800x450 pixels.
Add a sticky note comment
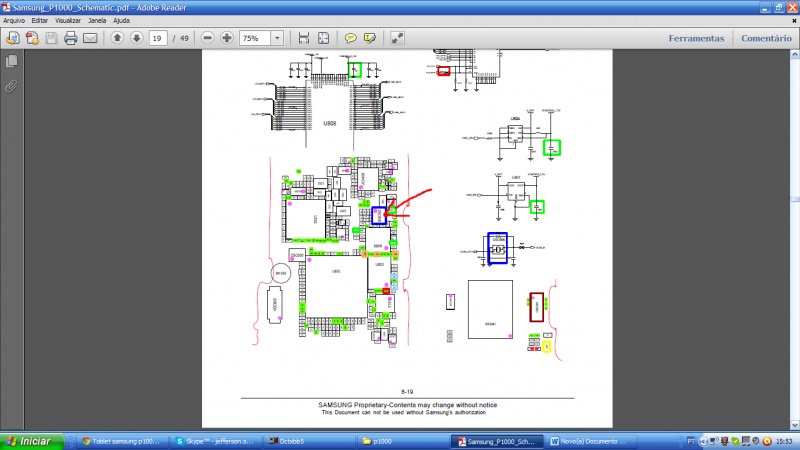351,38
